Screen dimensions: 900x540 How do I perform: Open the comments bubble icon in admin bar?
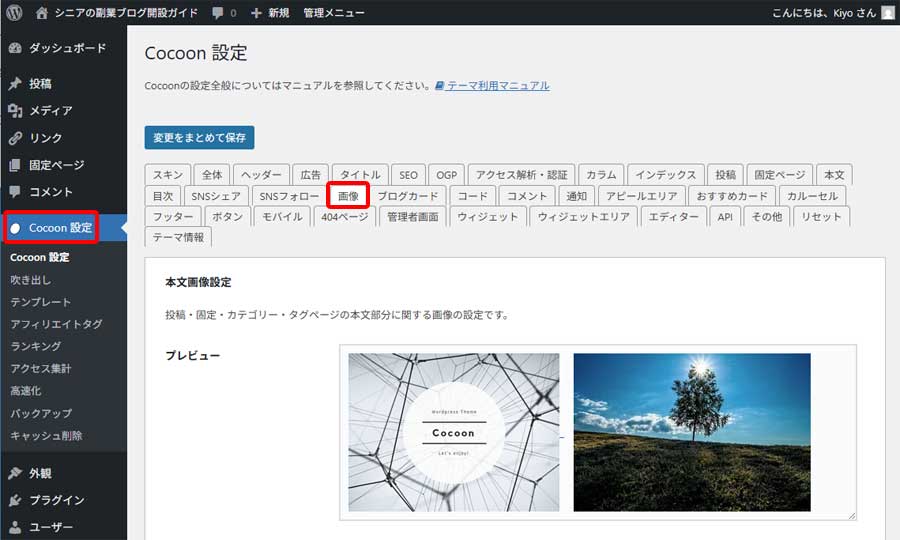[218, 13]
